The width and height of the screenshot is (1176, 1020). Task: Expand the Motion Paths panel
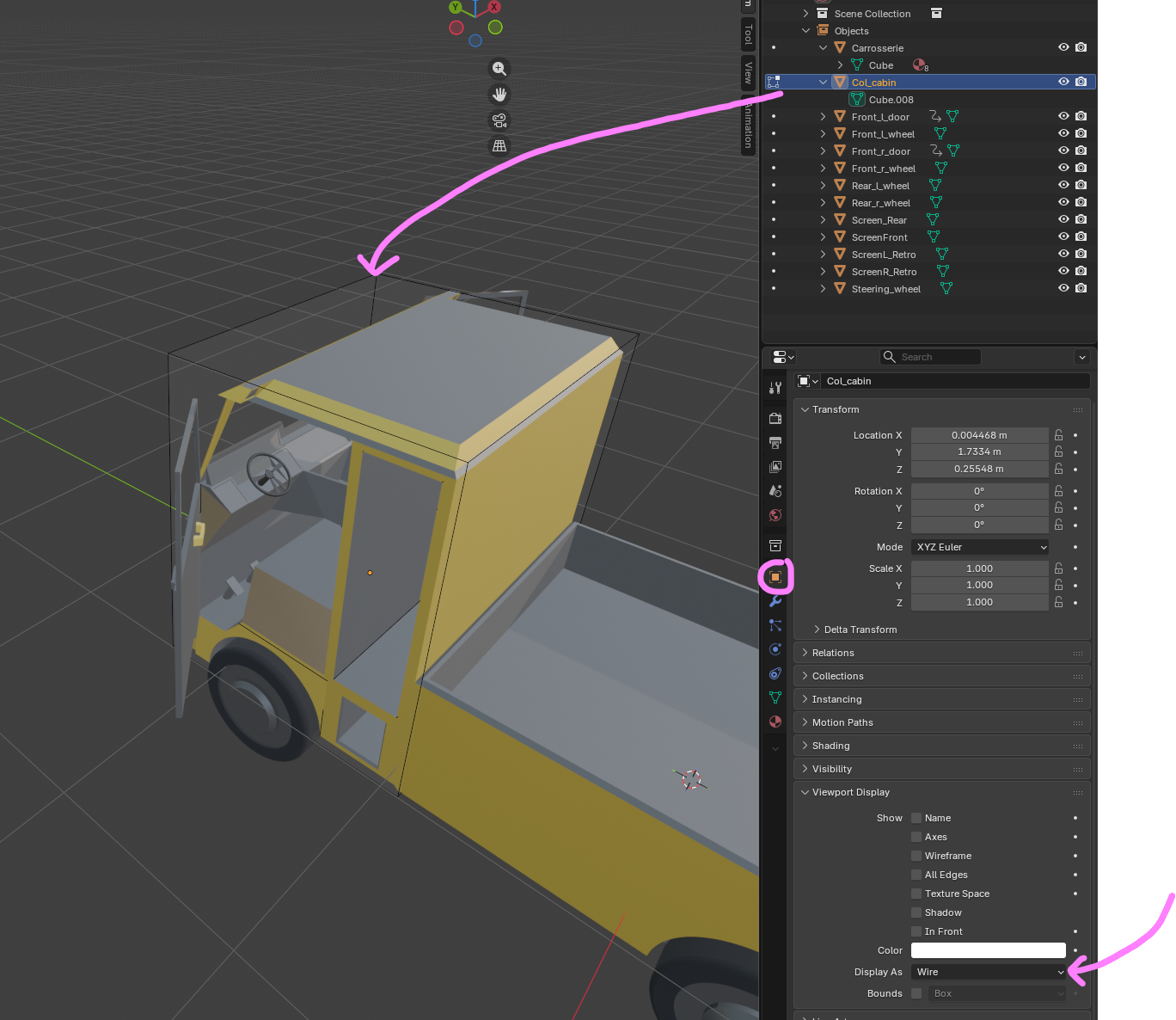click(x=941, y=722)
